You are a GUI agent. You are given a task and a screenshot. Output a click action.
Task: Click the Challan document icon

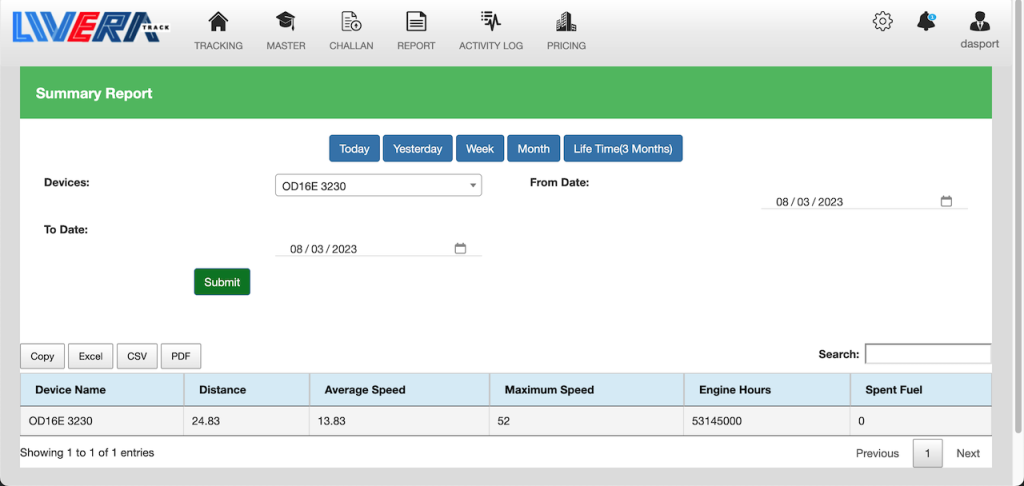(x=351, y=22)
